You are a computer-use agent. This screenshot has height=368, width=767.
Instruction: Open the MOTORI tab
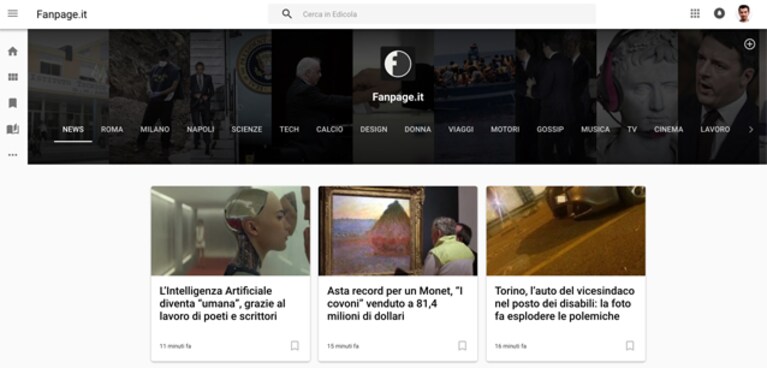click(x=505, y=130)
